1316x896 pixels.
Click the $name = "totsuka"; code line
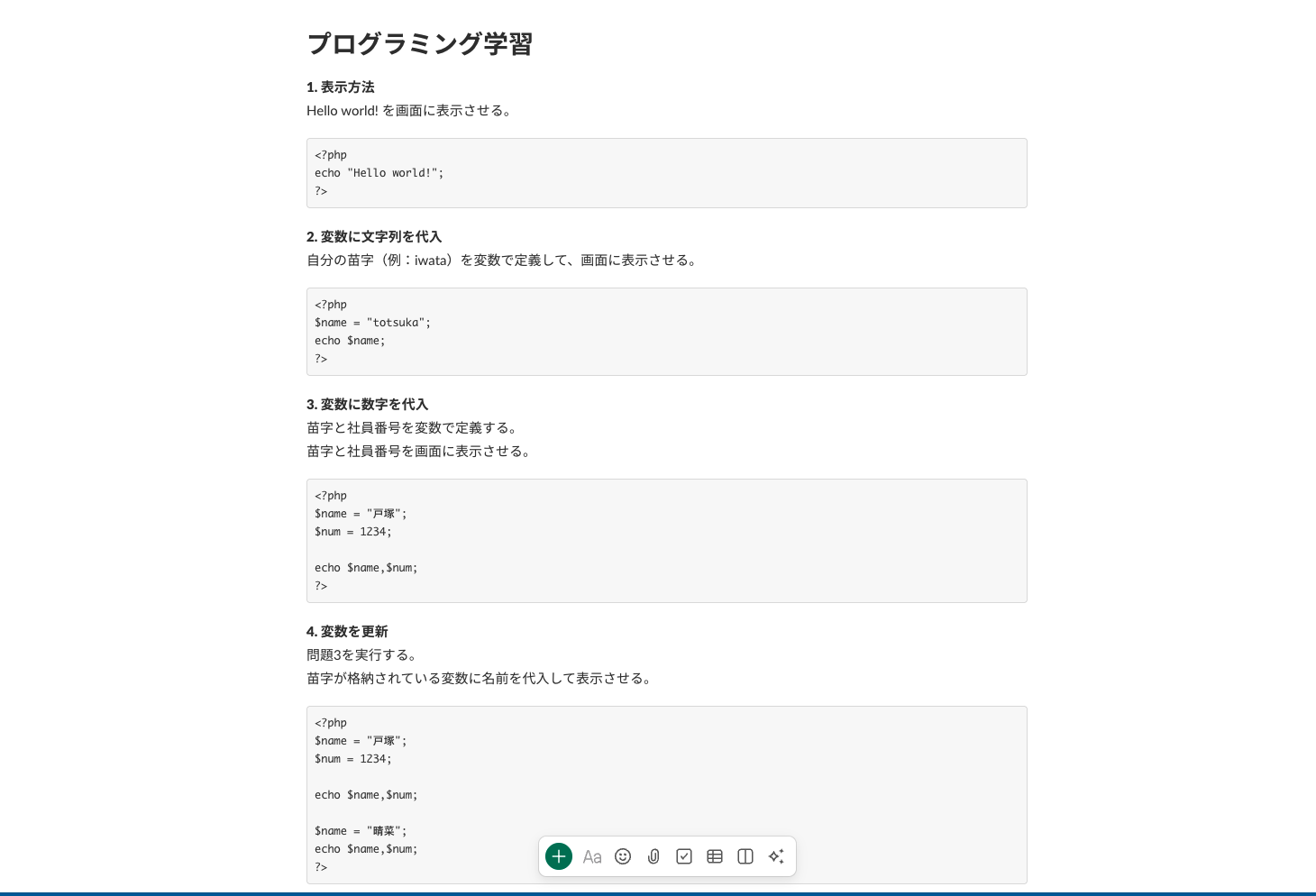pyautogui.click(x=373, y=323)
